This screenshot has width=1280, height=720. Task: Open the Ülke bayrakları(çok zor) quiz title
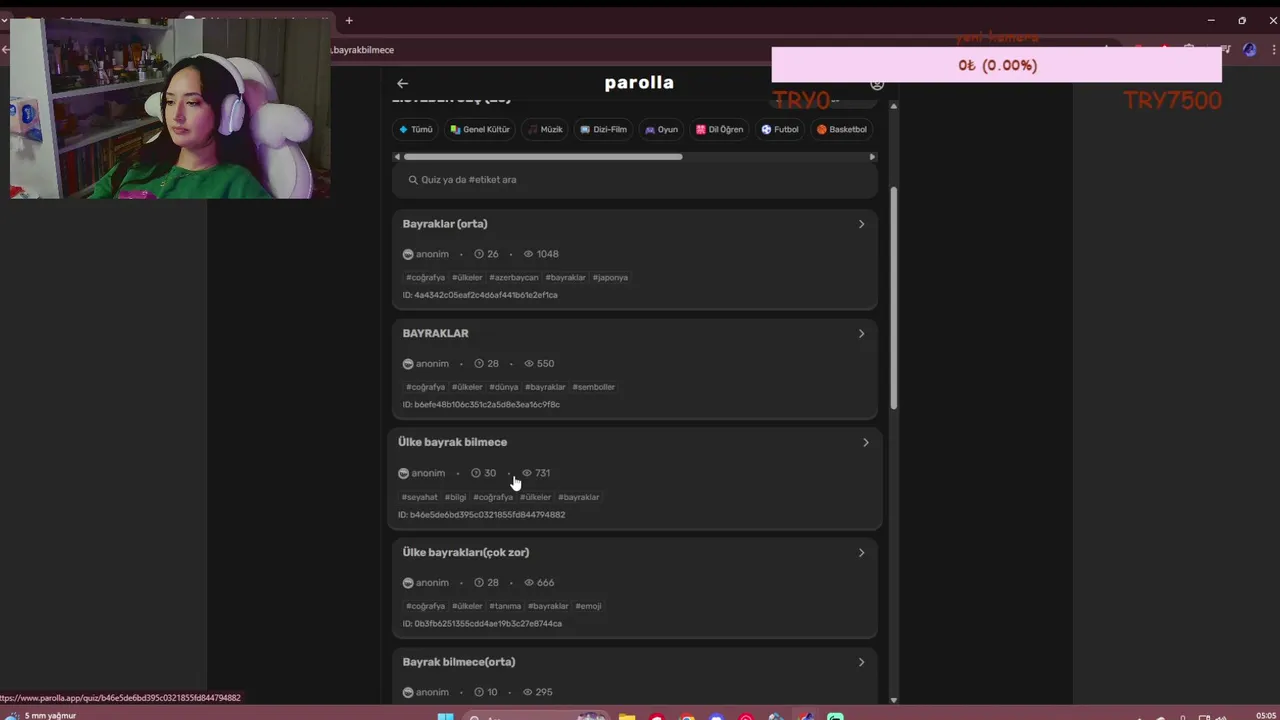[466, 552]
